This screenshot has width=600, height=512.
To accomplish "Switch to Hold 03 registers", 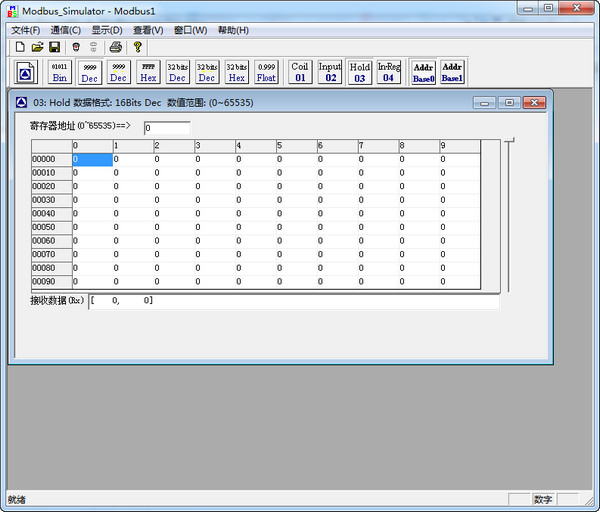I will (x=360, y=72).
